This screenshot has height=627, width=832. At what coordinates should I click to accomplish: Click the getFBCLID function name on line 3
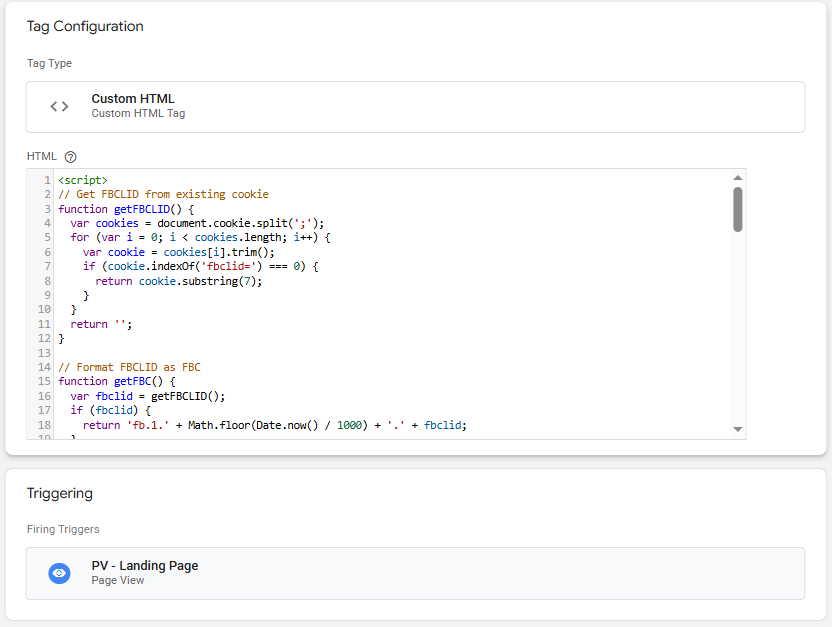[x=138, y=208]
